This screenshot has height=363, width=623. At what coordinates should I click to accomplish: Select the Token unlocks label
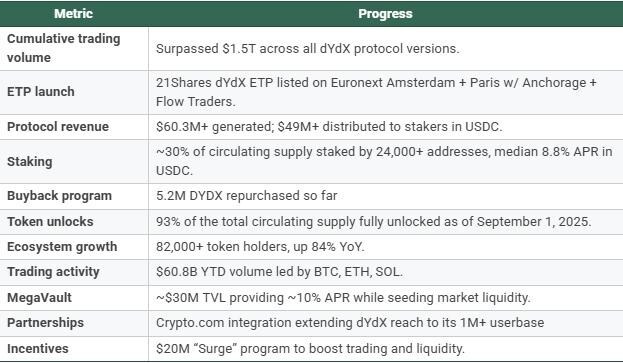tap(50, 222)
